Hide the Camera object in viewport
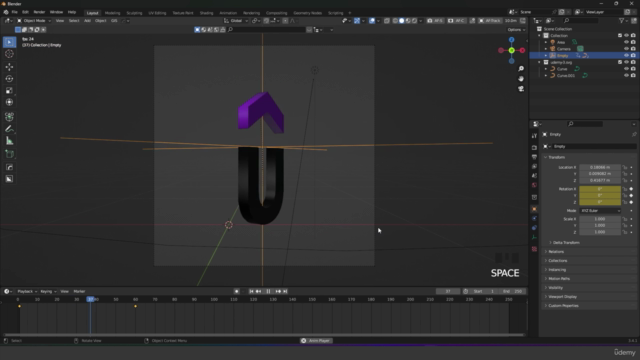 627,49
